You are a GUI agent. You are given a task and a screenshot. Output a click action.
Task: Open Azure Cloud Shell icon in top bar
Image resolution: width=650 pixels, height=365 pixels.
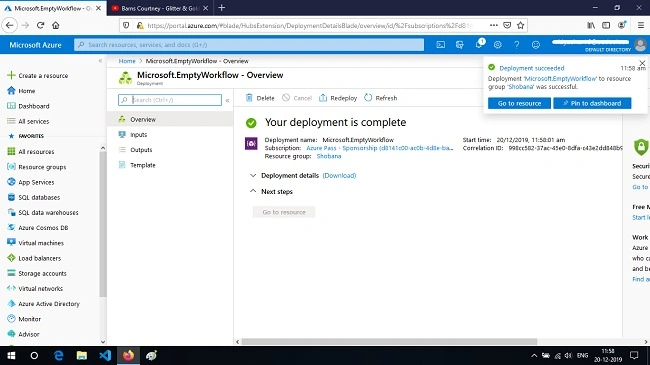pyautogui.click(x=440, y=44)
